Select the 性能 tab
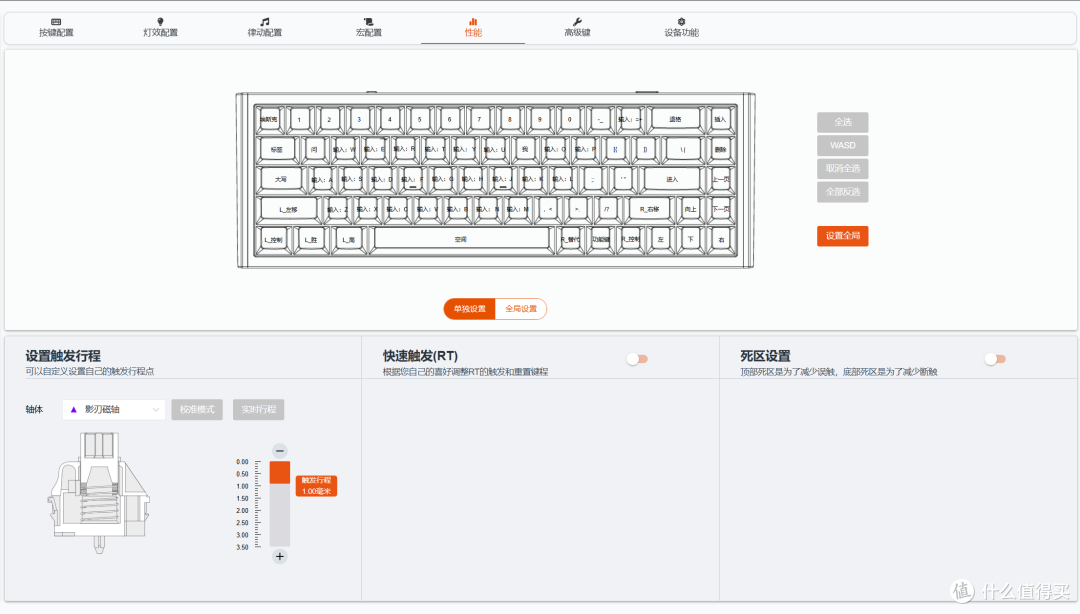The image size is (1080, 614). pyautogui.click(x=473, y=28)
